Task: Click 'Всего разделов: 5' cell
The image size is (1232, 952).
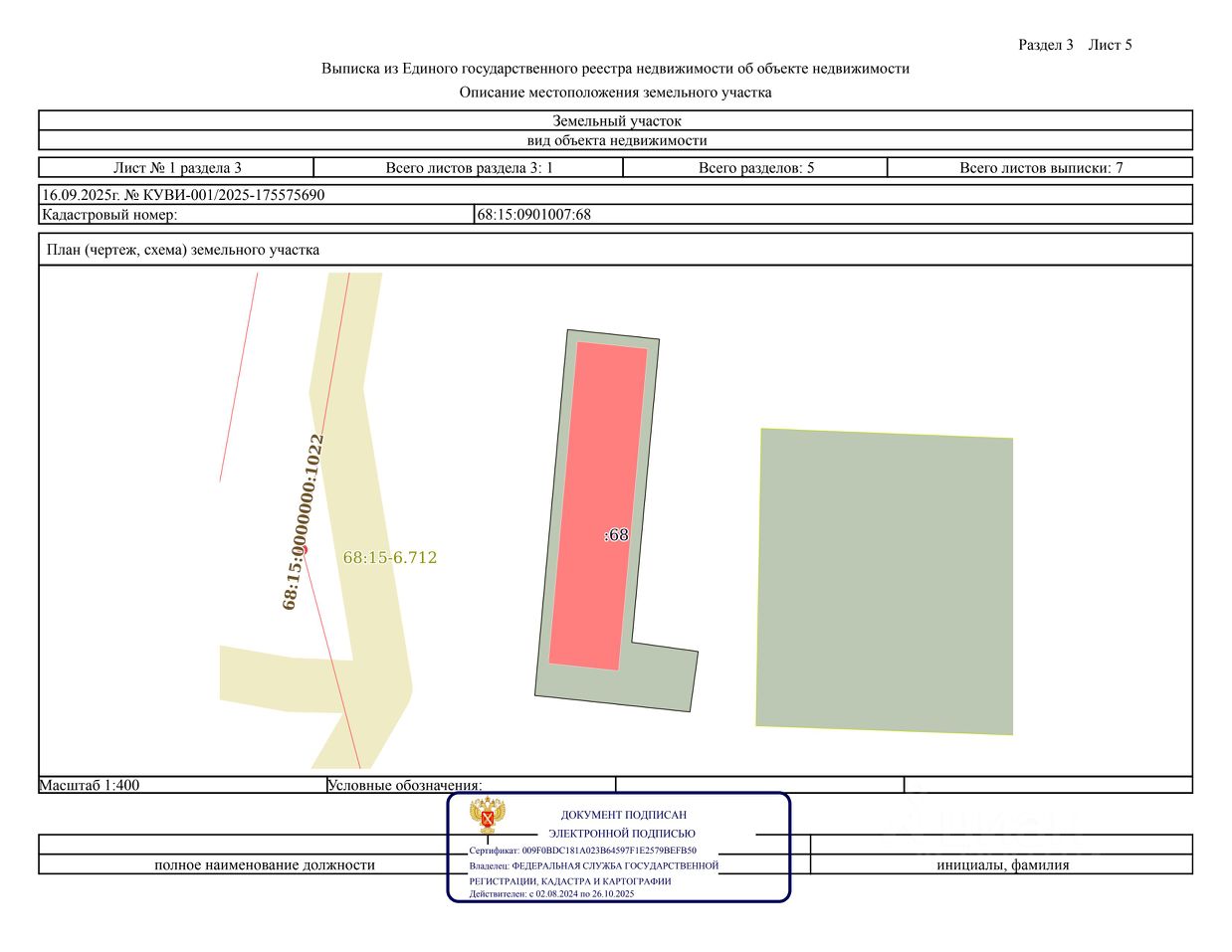Action: [x=756, y=167]
